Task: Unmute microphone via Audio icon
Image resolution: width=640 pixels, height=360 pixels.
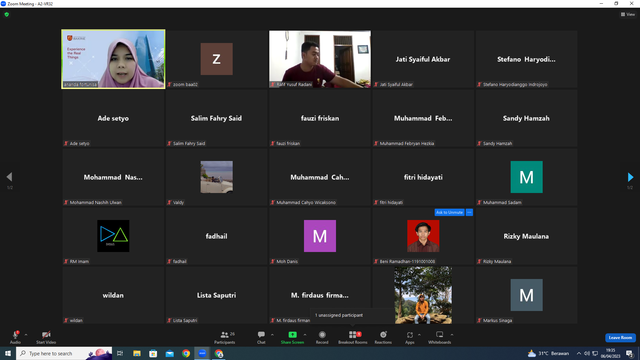Action: (x=15, y=337)
